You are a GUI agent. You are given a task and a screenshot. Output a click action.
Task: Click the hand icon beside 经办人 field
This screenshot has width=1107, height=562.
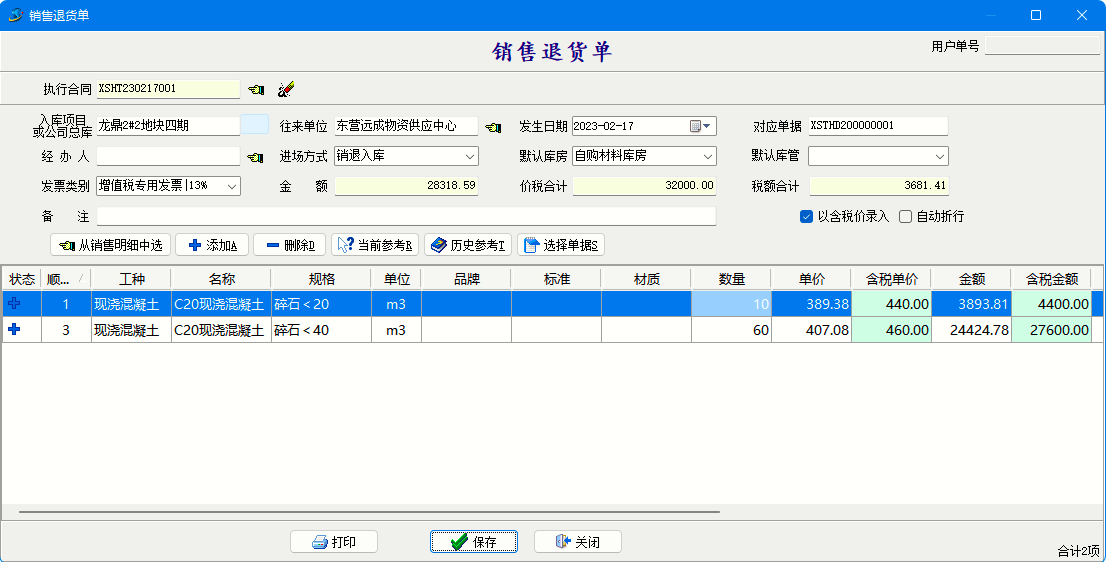pos(255,157)
